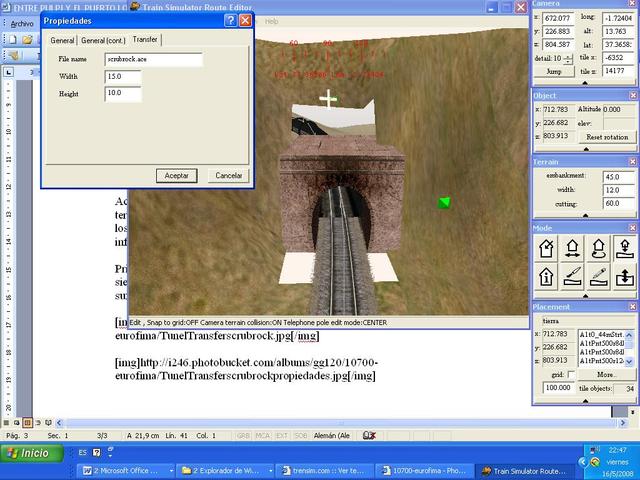Choose the move object mode icon
Screen dimensions: 640x480
[x=574, y=249]
